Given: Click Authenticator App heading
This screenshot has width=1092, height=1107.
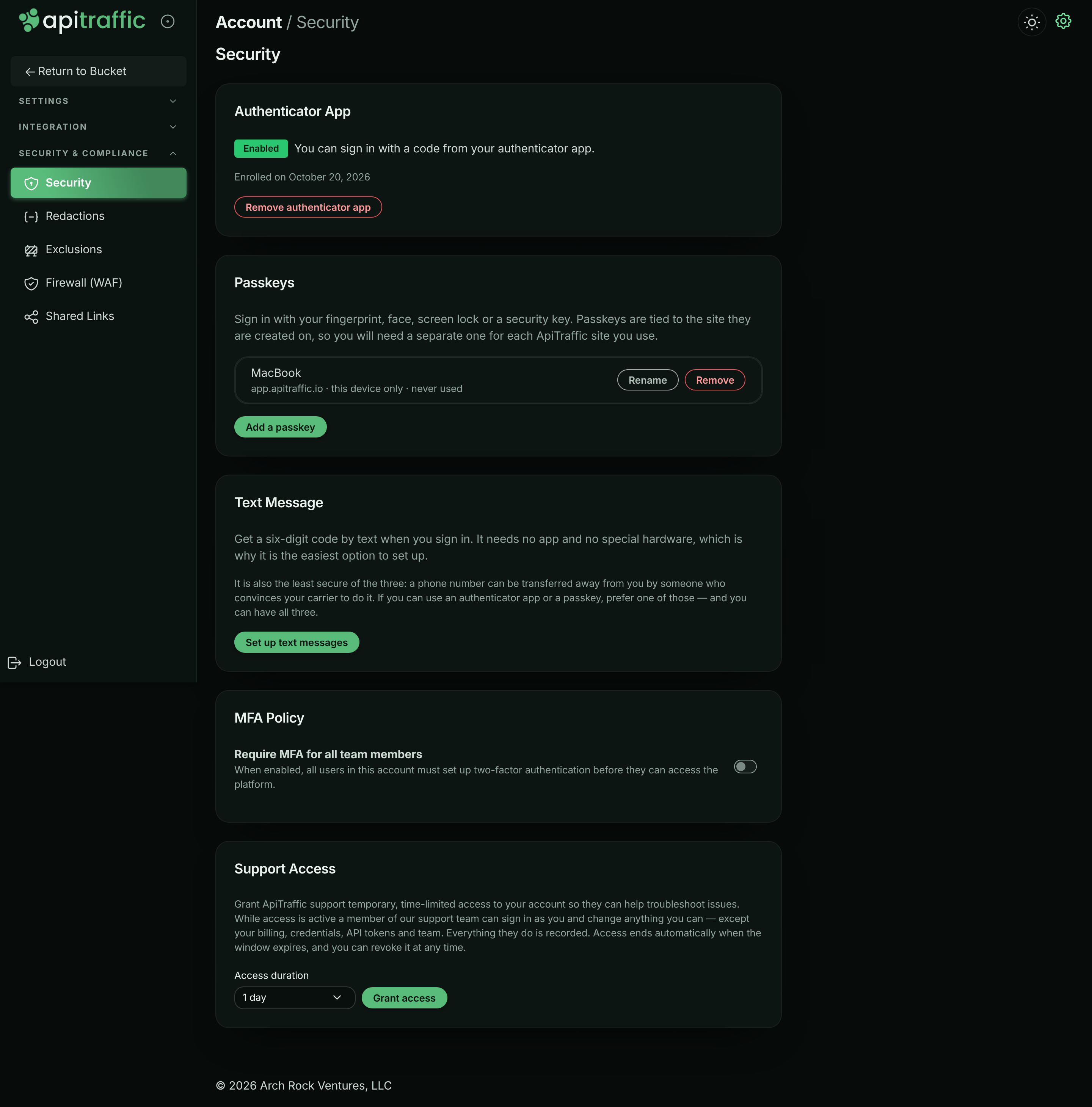Looking at the screenshot, I should pyautogui.click(x=292, y=111).
